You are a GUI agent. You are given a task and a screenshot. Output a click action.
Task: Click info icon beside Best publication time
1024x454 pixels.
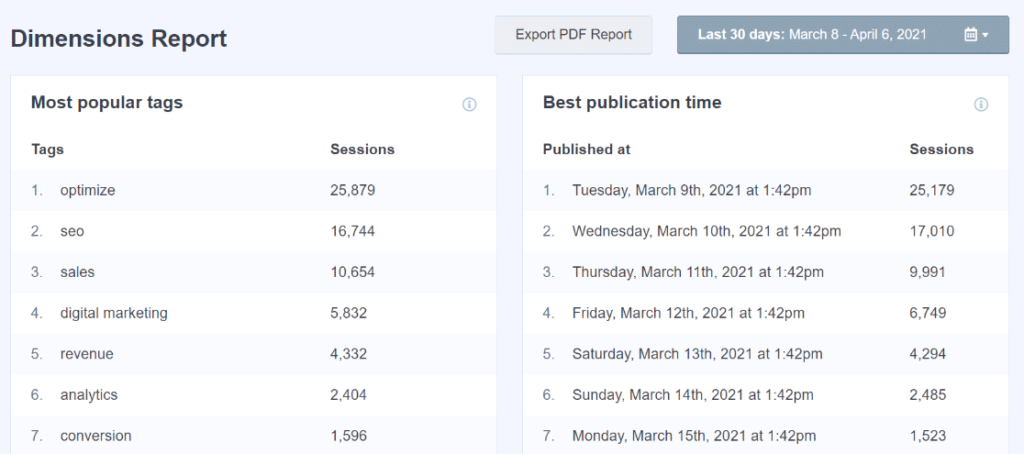[x=981, y=104]
